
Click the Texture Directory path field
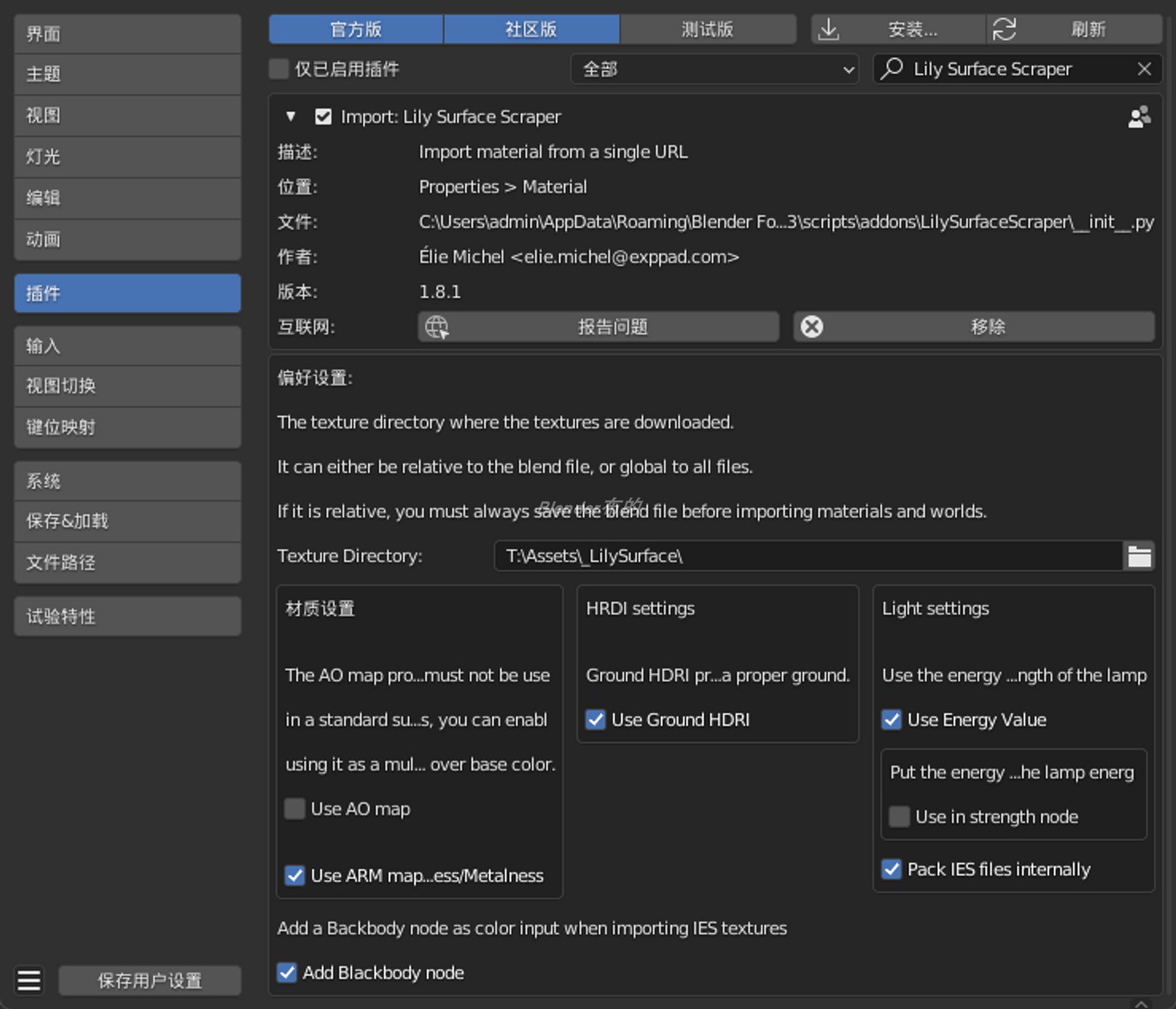click(809, 556)
